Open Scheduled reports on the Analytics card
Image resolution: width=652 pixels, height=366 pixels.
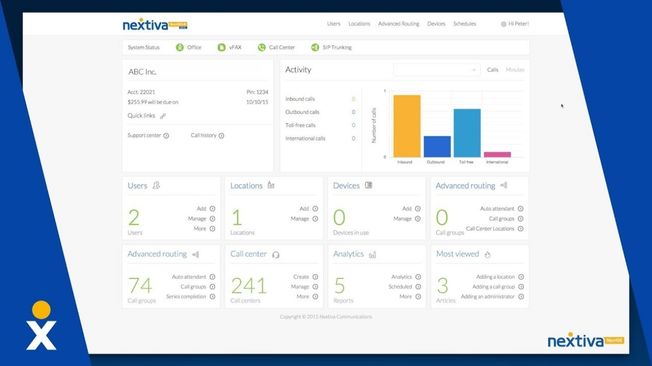405,287
